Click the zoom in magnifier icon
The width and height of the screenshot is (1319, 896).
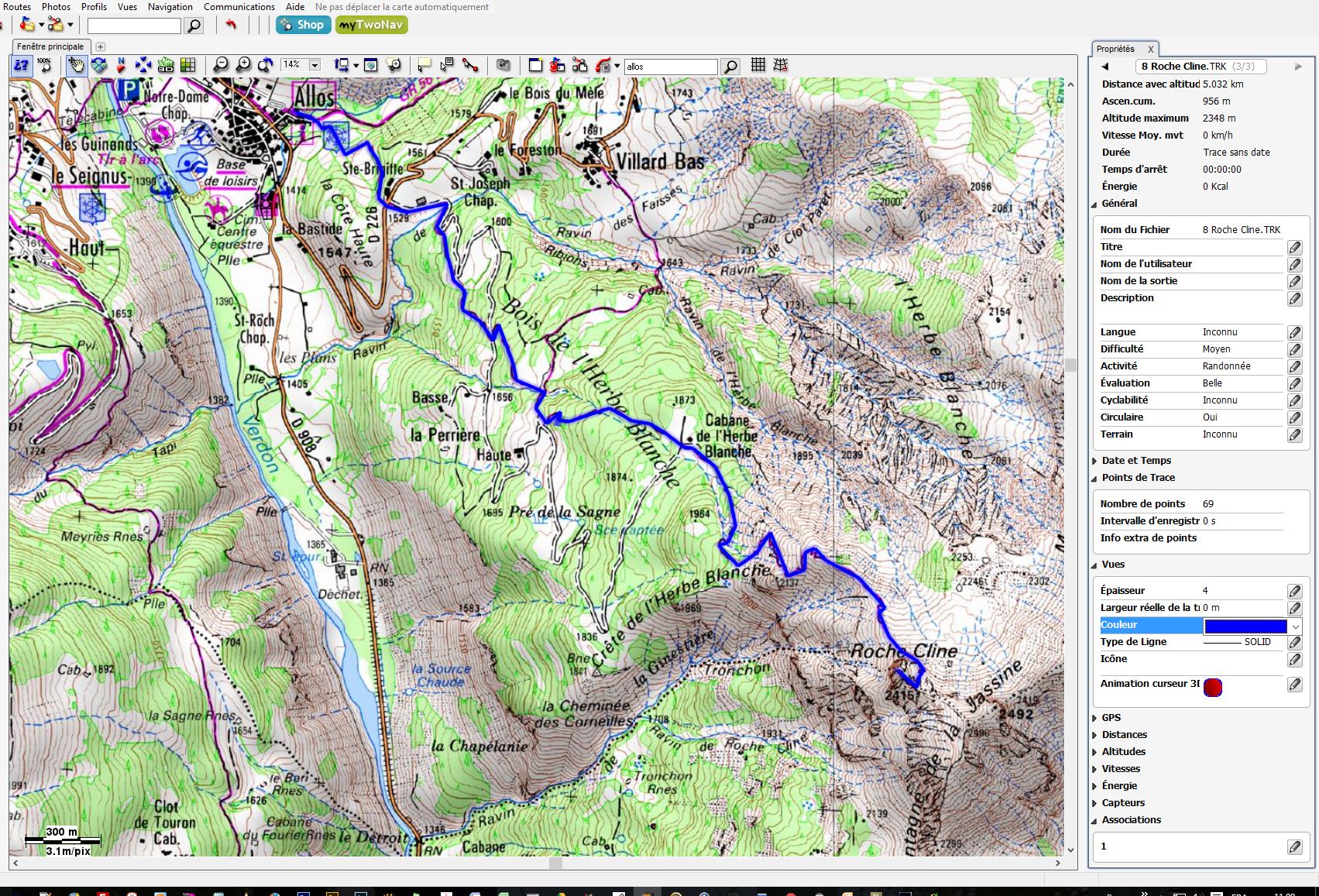pos(243,66)
